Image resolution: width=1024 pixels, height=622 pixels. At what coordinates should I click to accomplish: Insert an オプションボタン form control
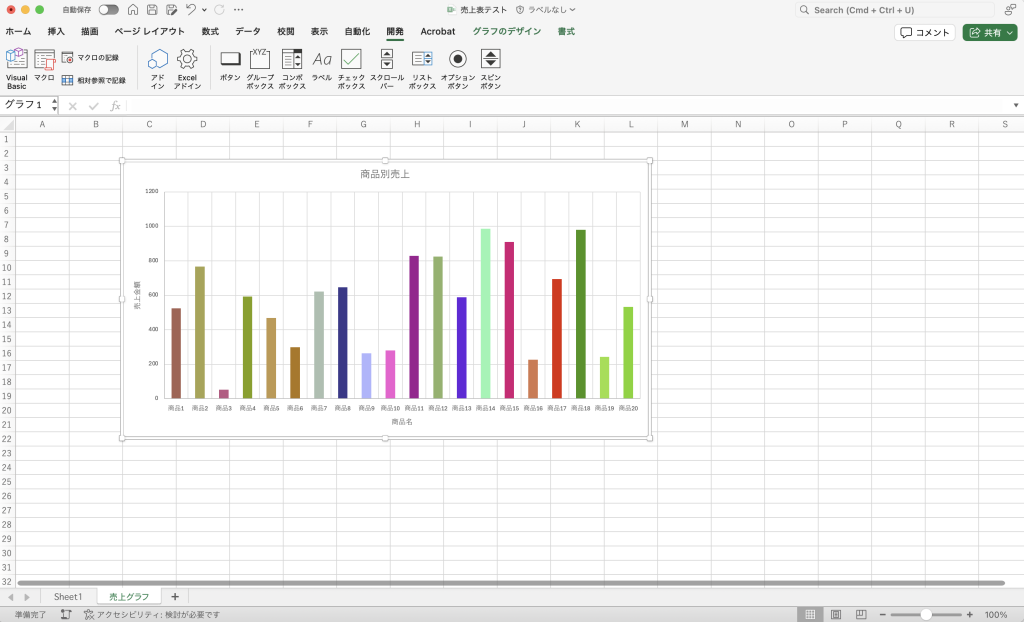[x=457, y=67]
